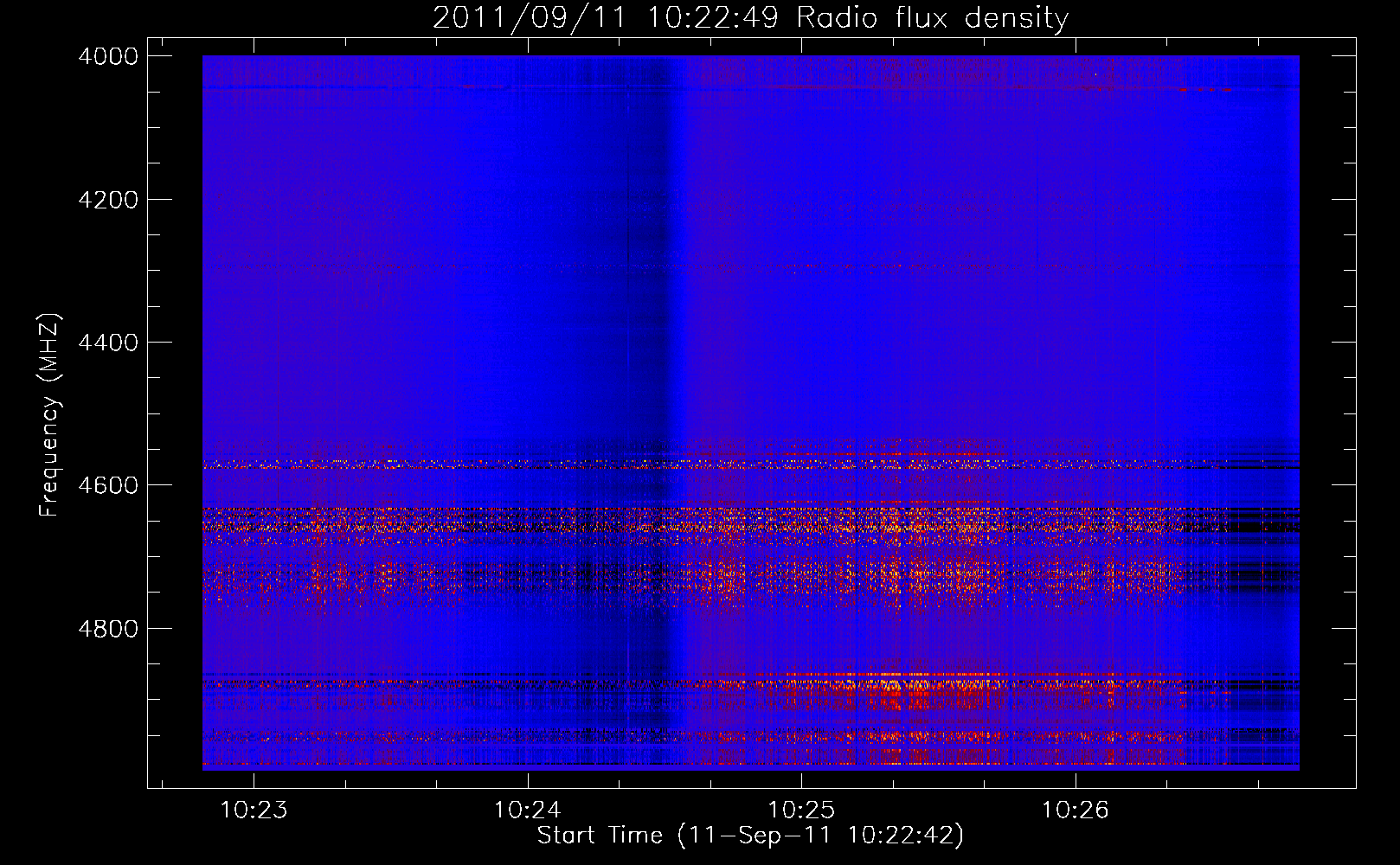Click the "Start Time (11-Sep-11 10:22:42)" axis label

point(750,836)
